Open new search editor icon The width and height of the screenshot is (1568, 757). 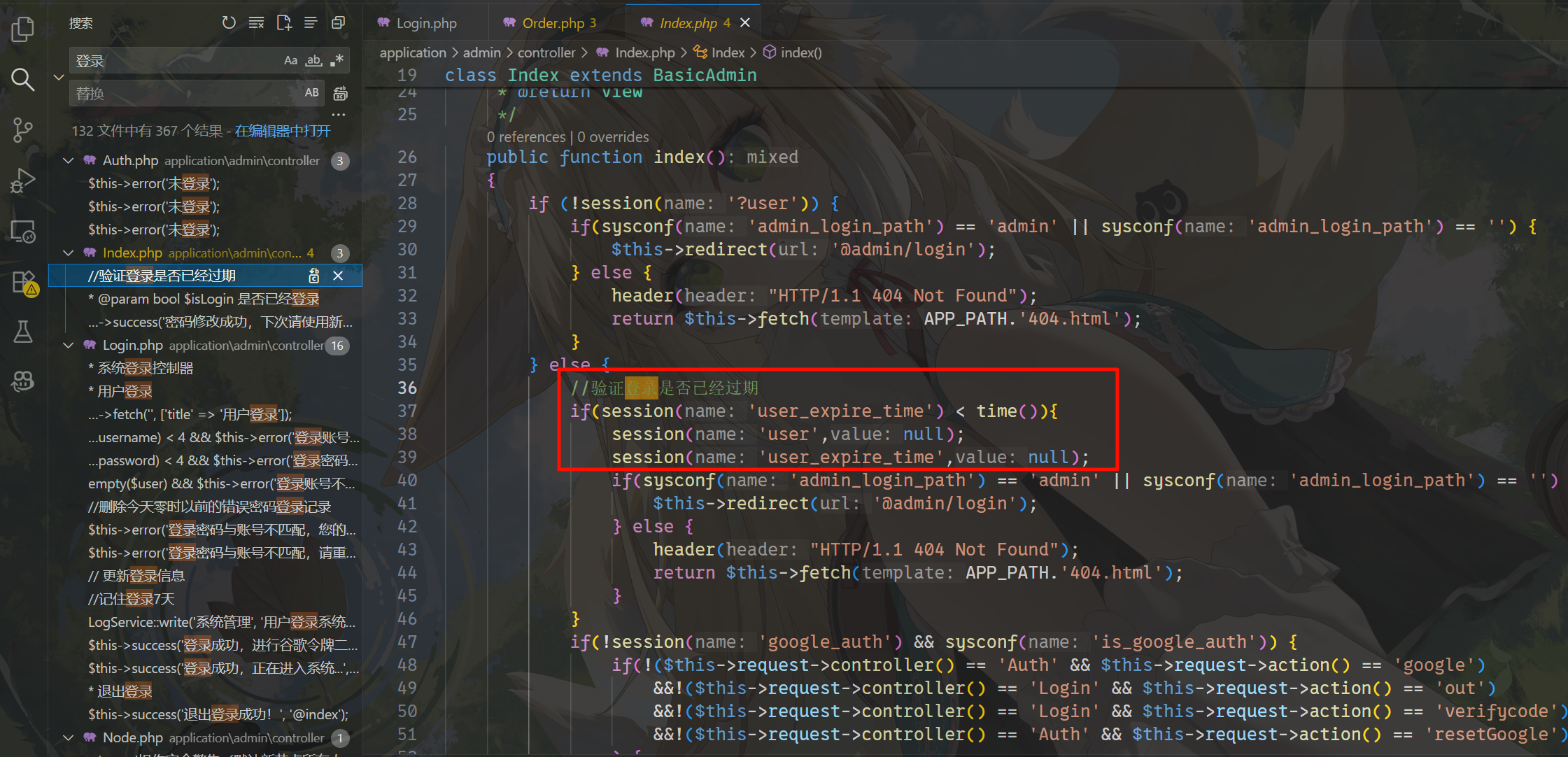(x=283, y=23)
